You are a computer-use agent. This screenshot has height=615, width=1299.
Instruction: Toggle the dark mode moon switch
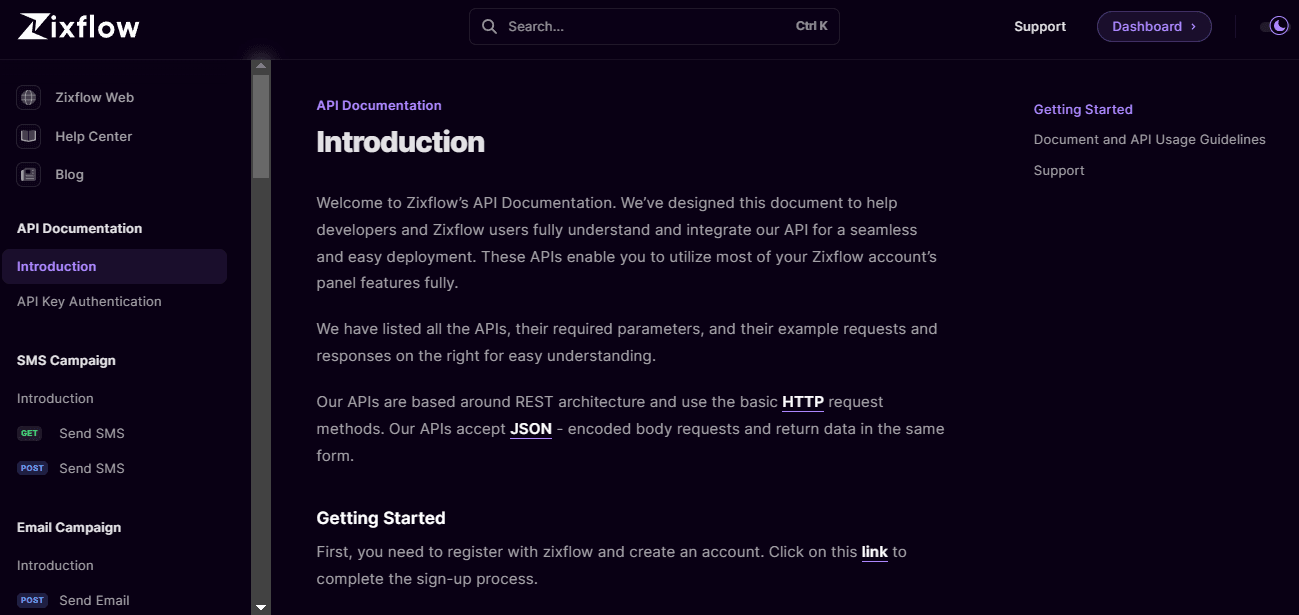(1277, 27)
